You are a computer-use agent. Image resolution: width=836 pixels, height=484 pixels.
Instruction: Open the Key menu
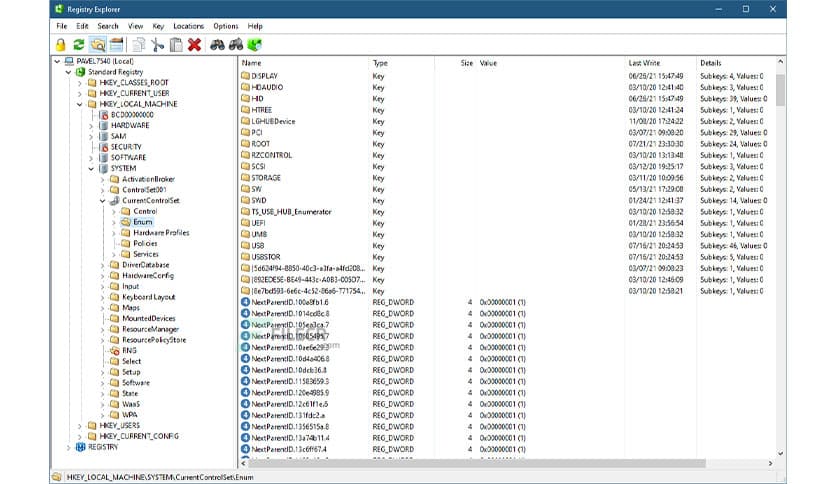tap(158, 26)
